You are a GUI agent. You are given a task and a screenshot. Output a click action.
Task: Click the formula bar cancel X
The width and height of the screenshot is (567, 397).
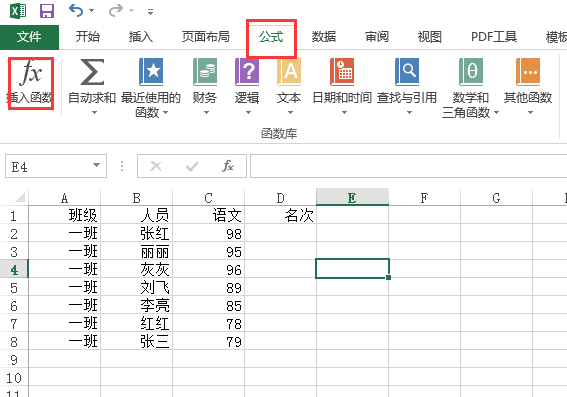(x=156, y=166)
